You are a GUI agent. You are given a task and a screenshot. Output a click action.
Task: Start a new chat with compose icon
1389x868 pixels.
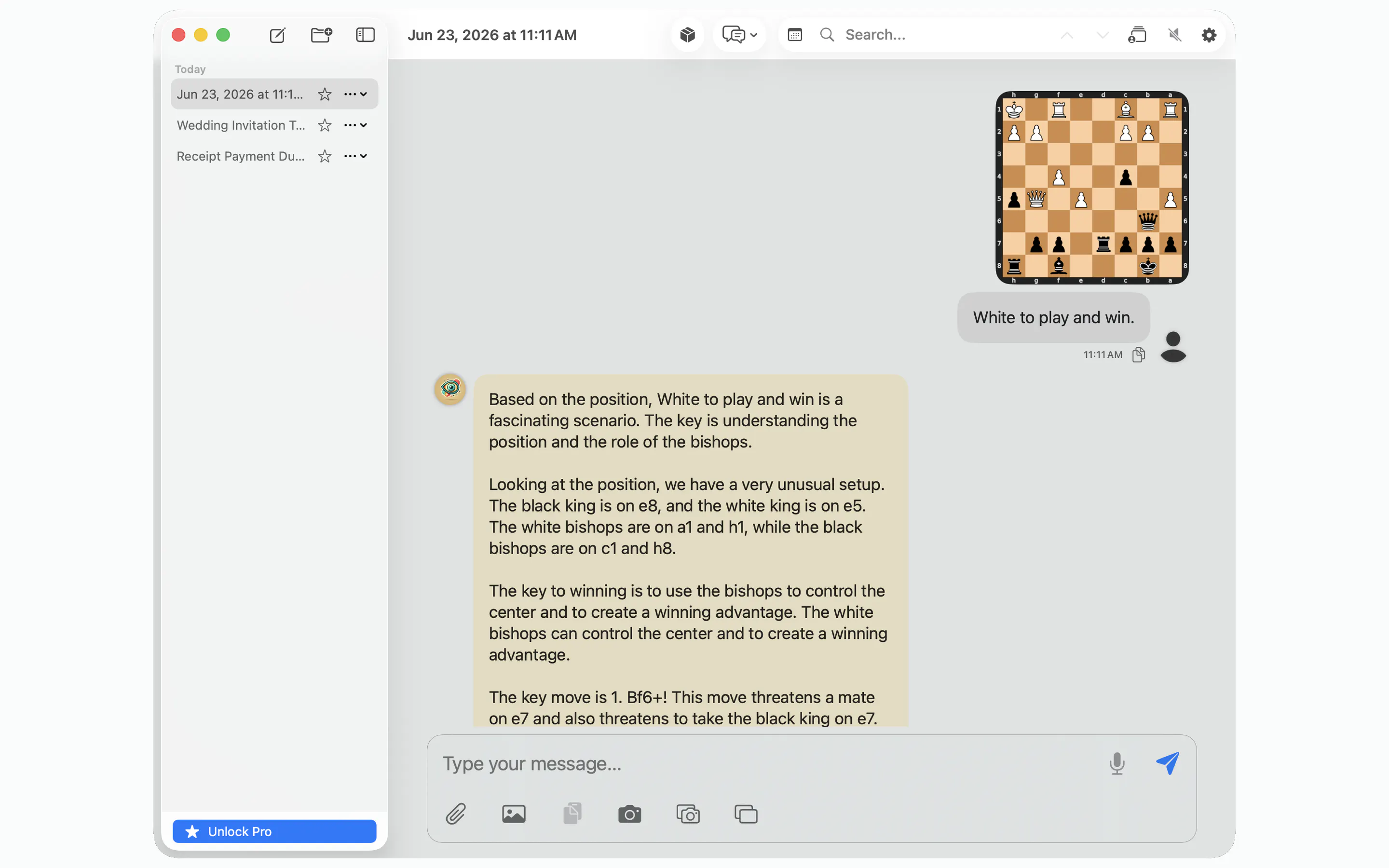(277, 35)
